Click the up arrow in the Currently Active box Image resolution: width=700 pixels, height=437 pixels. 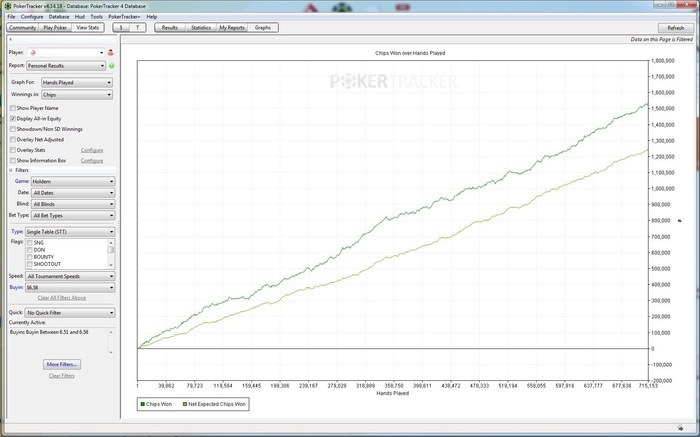tap(111, 332)
